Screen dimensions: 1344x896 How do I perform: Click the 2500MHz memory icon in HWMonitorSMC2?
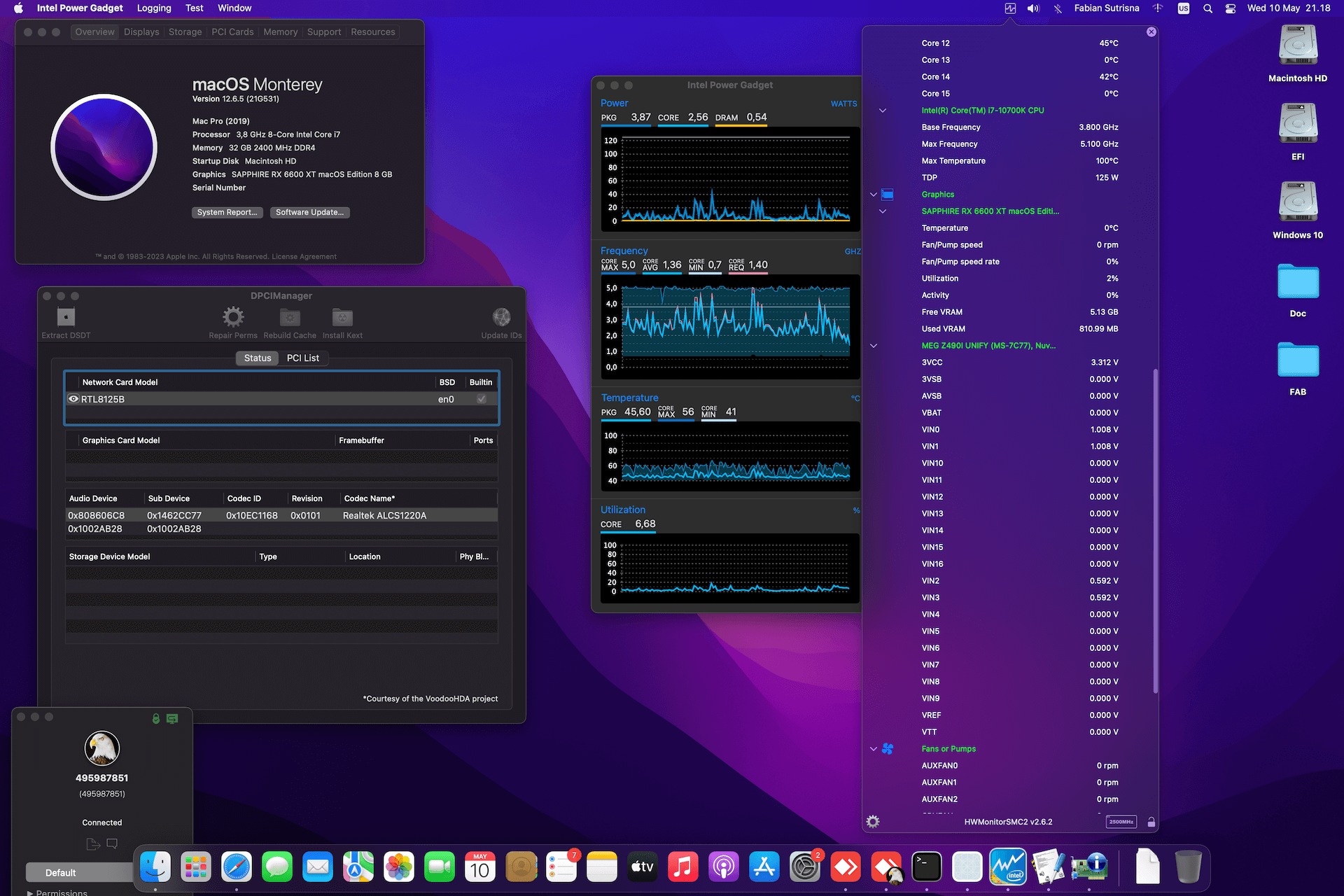1121,822
